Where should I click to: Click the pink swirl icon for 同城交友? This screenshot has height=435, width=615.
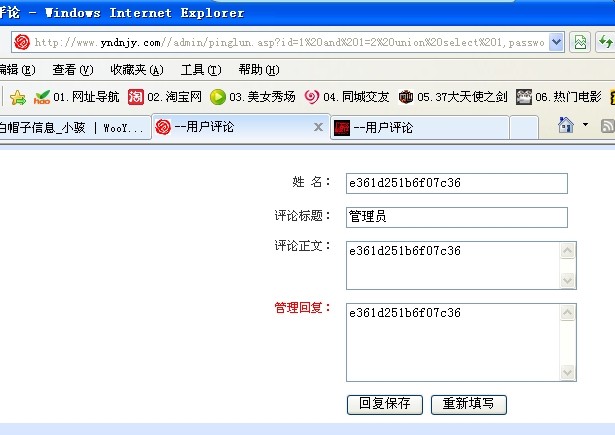click(x=312, y=97)
